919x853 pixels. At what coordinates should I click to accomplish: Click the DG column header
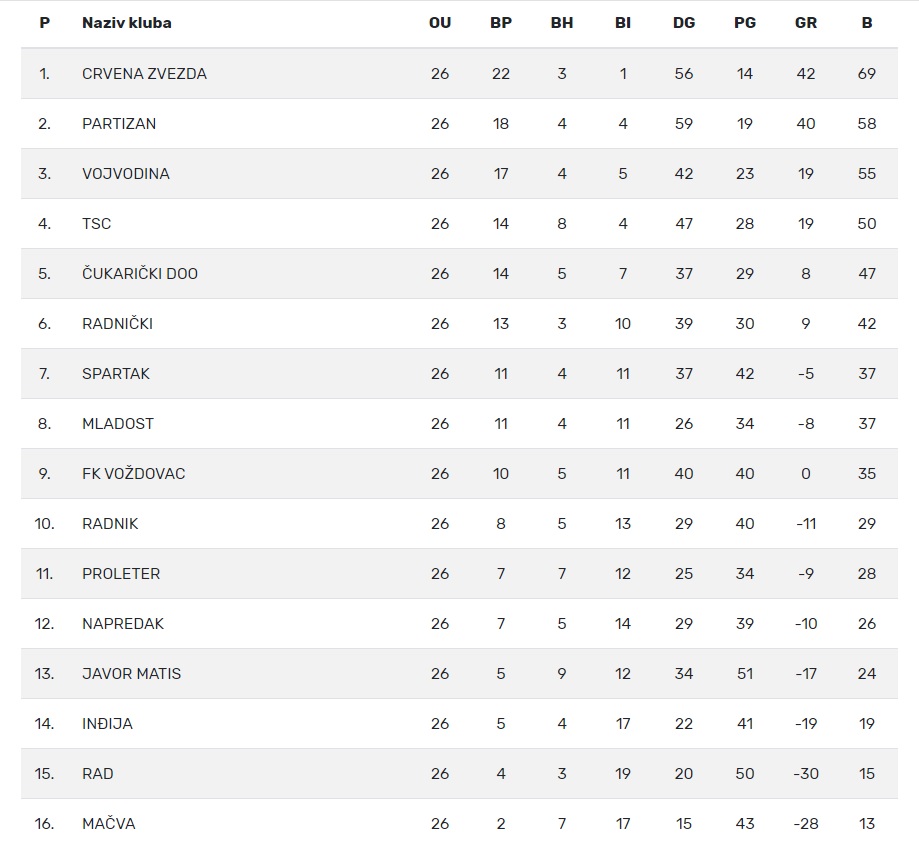coord(684,23)
